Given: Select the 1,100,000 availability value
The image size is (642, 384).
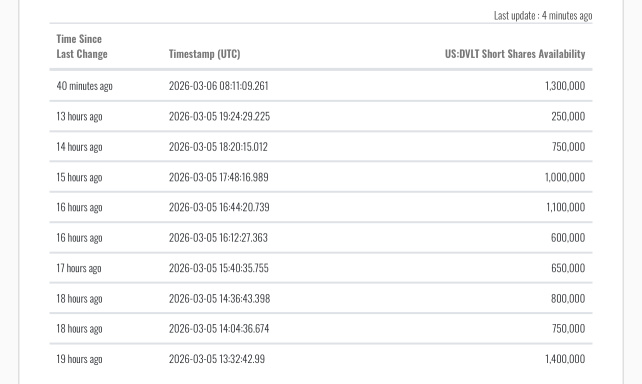Looking at the screenshot, I should [x=565, y=207].
